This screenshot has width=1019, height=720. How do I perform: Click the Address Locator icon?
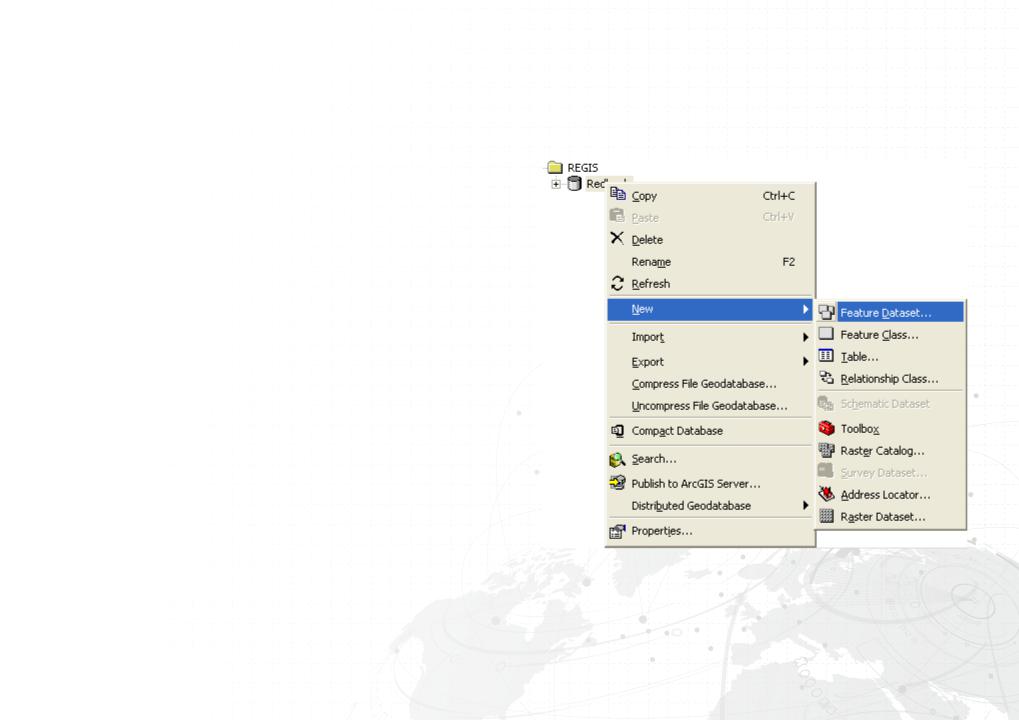[826, 494]
